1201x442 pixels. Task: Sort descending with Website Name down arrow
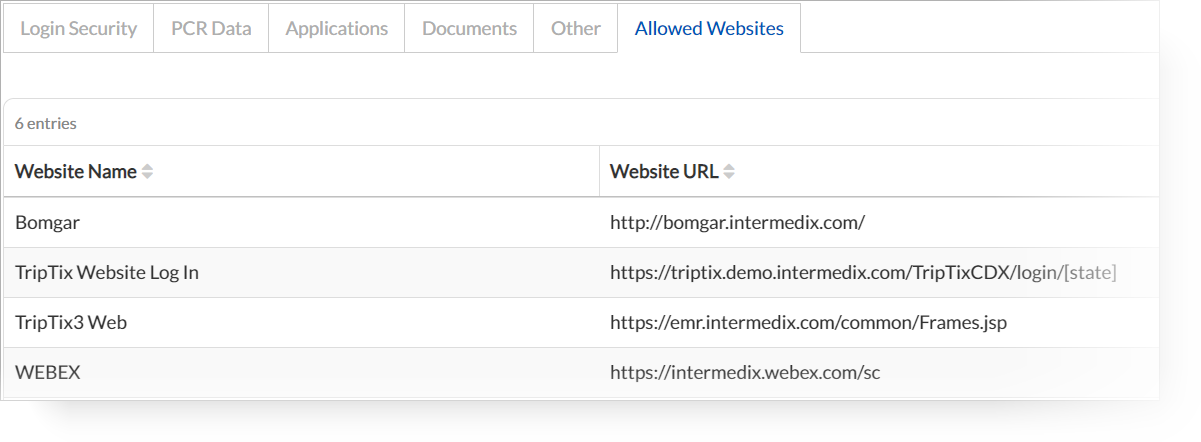148,176
